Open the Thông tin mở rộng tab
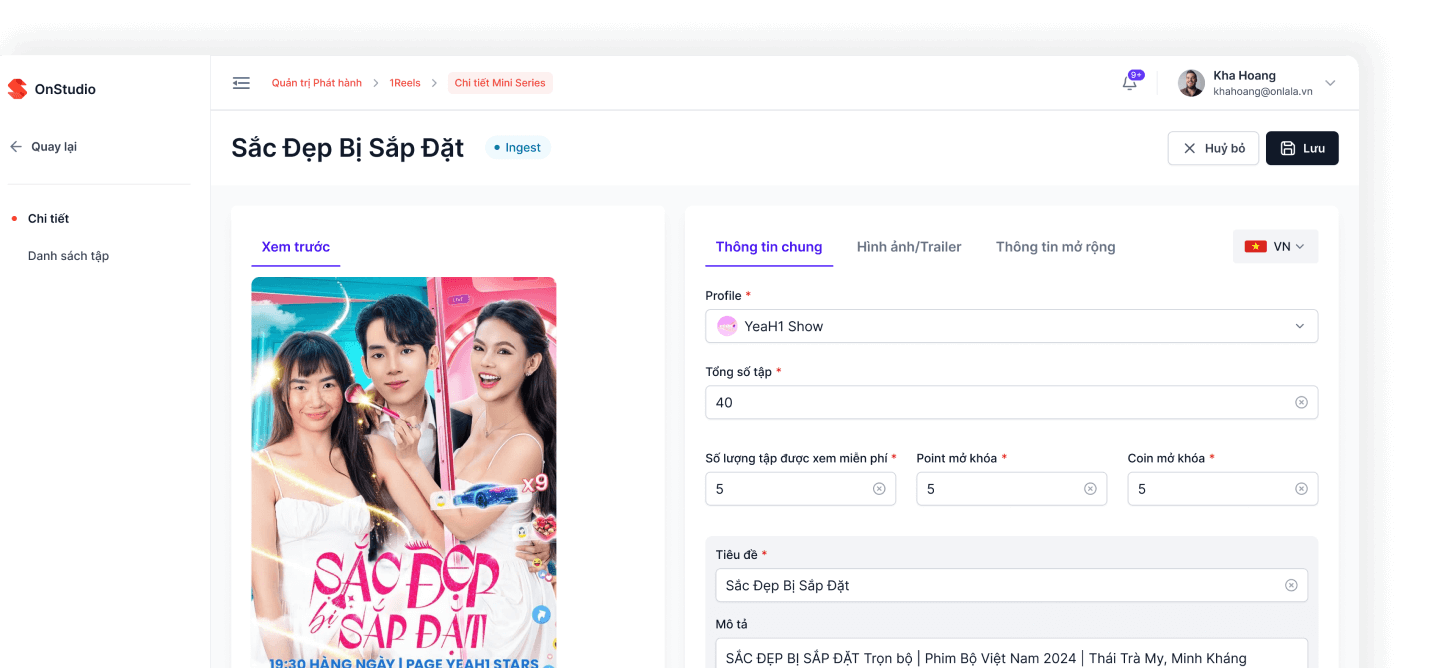Image resolution: width=1436 pixels, height=668 pixels. tap(1055, 247)
